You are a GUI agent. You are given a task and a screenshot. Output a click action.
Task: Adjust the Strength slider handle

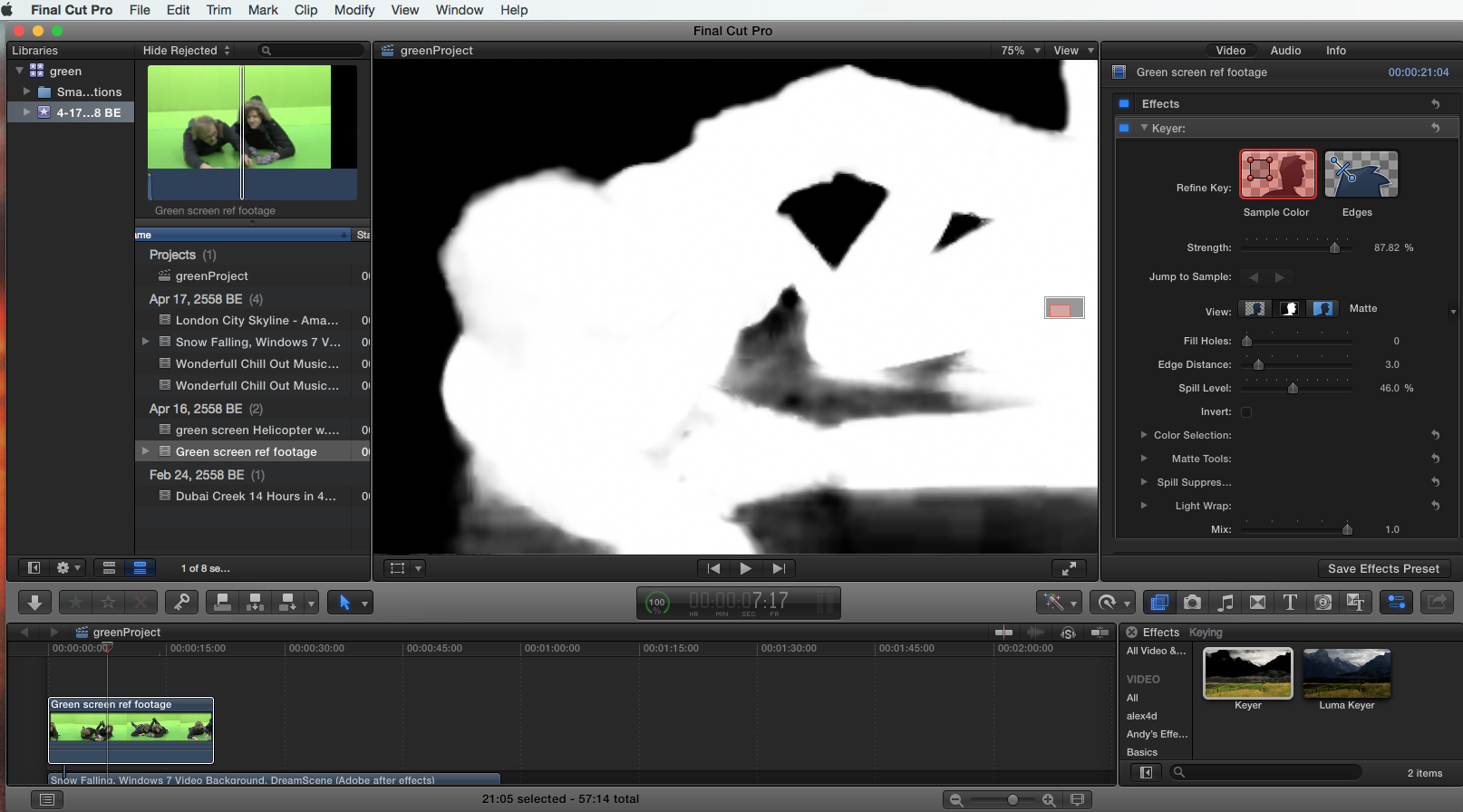point(1334,247)
